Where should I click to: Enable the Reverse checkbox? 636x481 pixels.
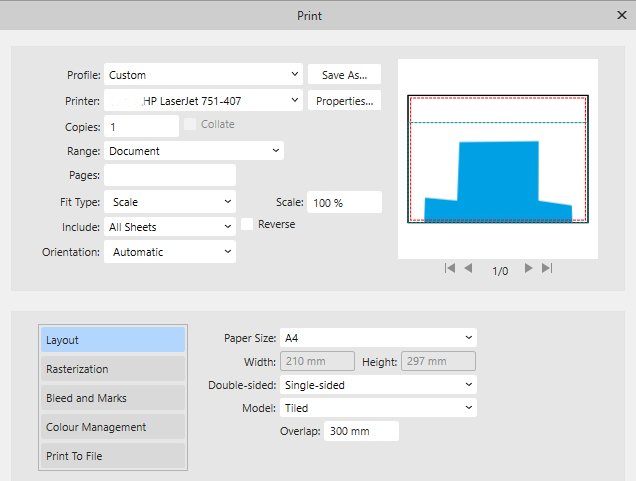(x=247, y=224)
